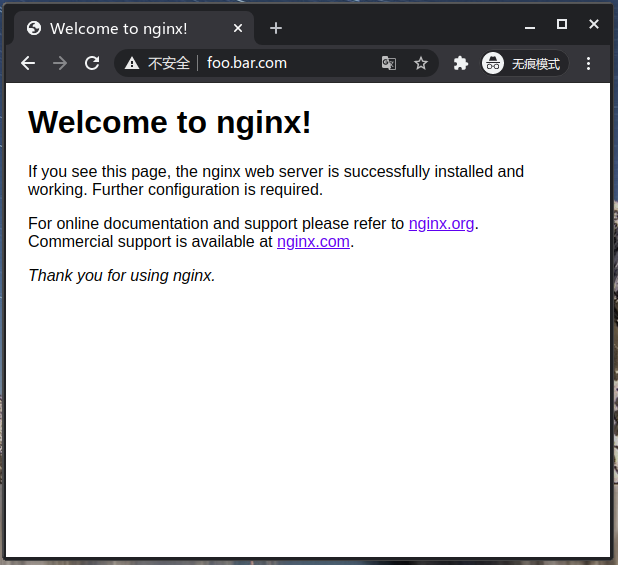Screen dimensions: 618x565
Task: Reload the foo.bar.com page
Action: [x=92, y=63]
